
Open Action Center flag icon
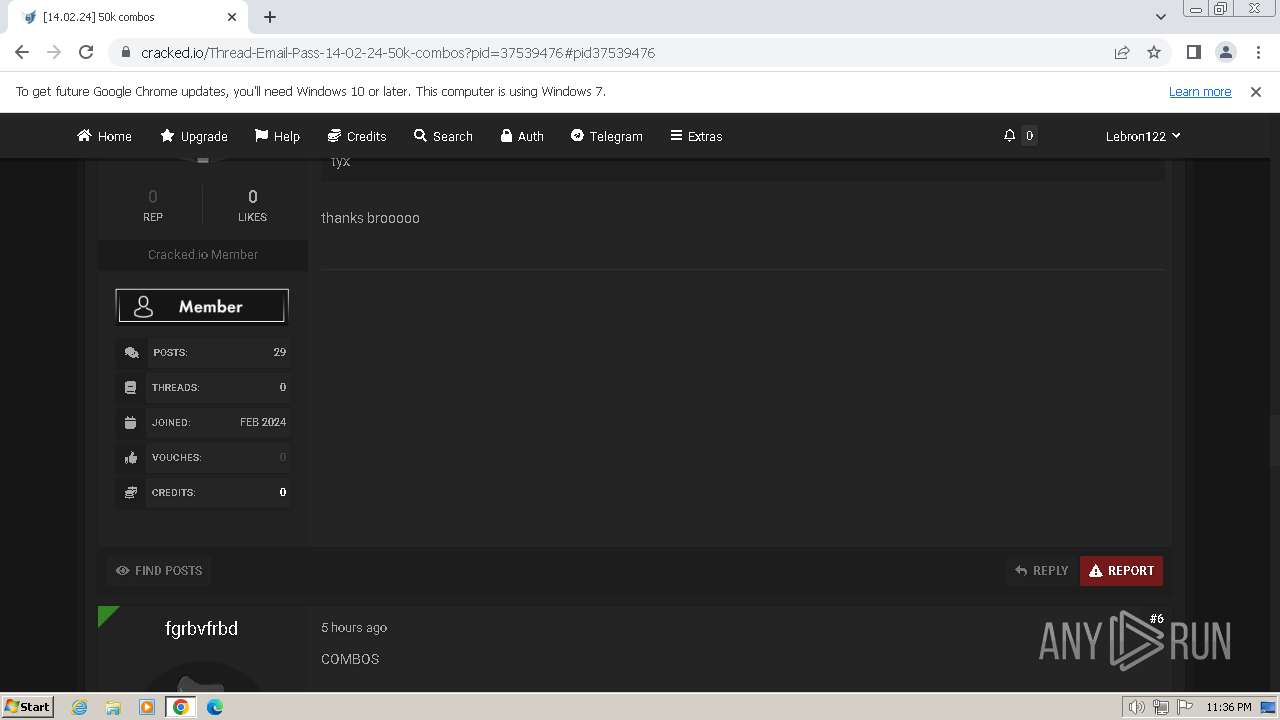click(x=1184, y=707)
